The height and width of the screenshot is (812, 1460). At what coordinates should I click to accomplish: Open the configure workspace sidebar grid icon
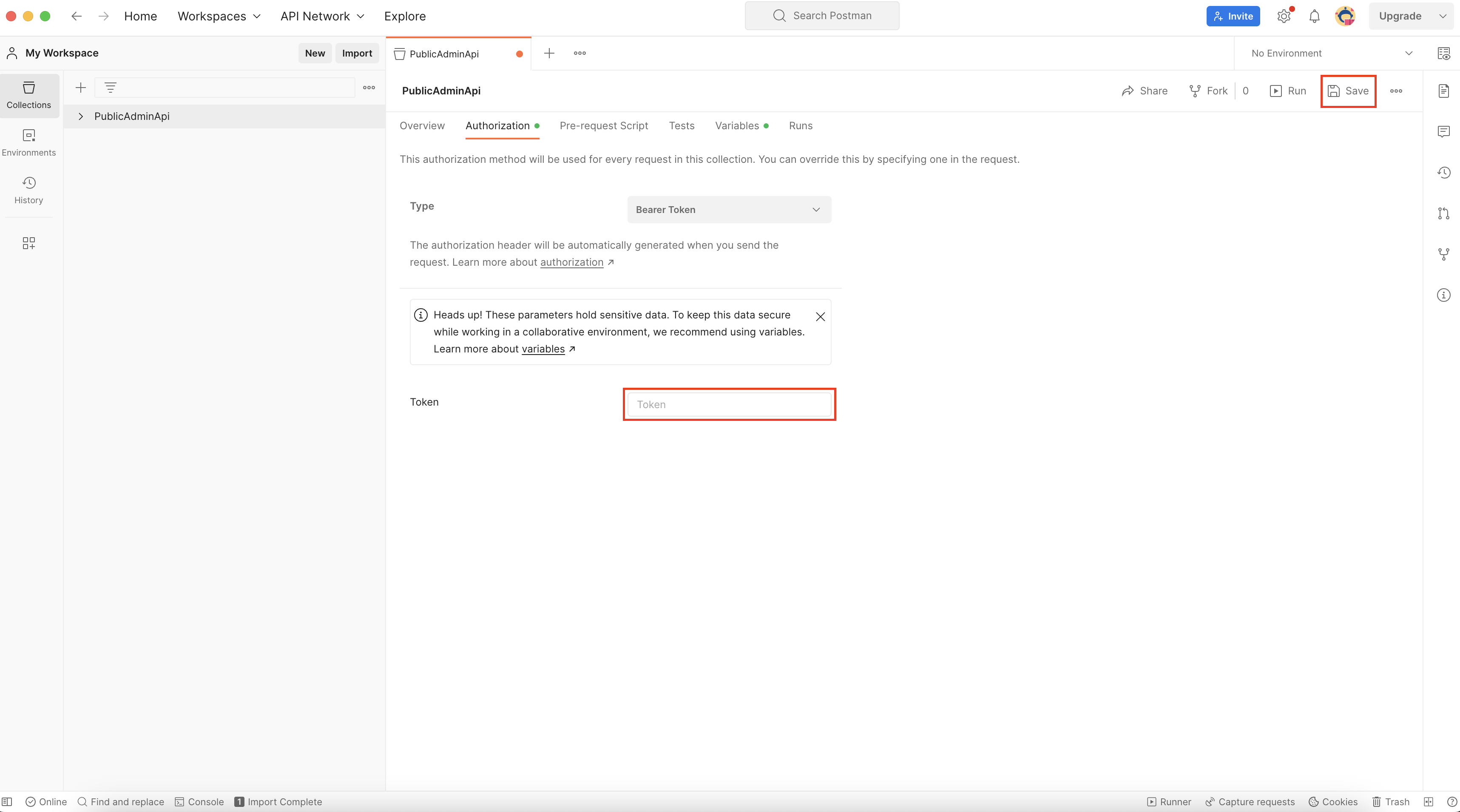(x=28, y=243)
